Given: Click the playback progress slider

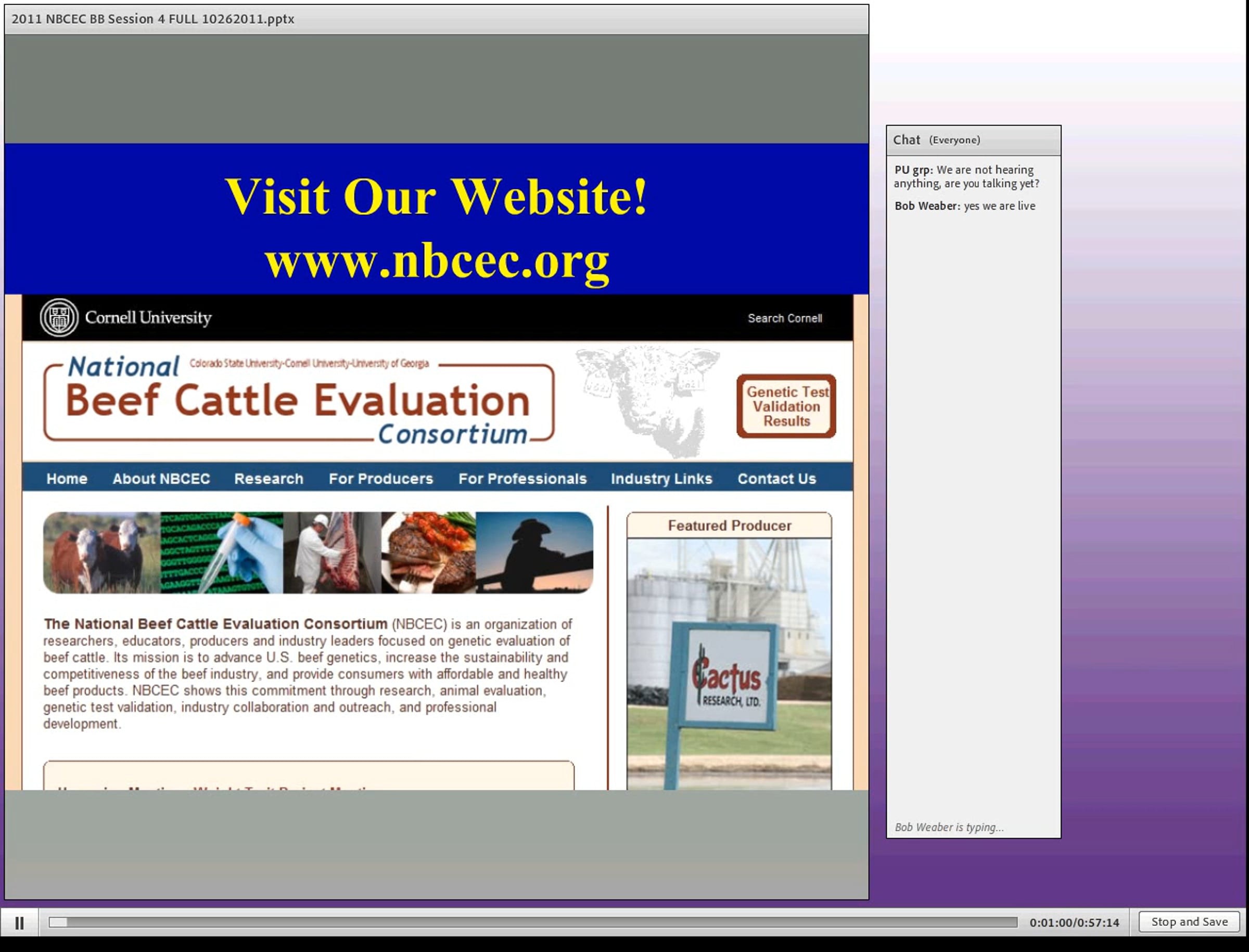Looking at the screenshot, I should [x=533, y=922].
